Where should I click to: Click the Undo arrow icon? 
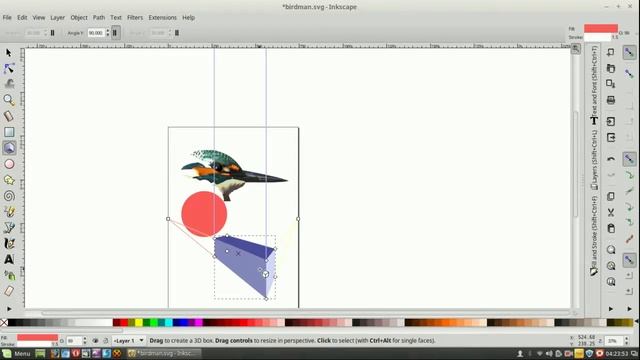611,159
